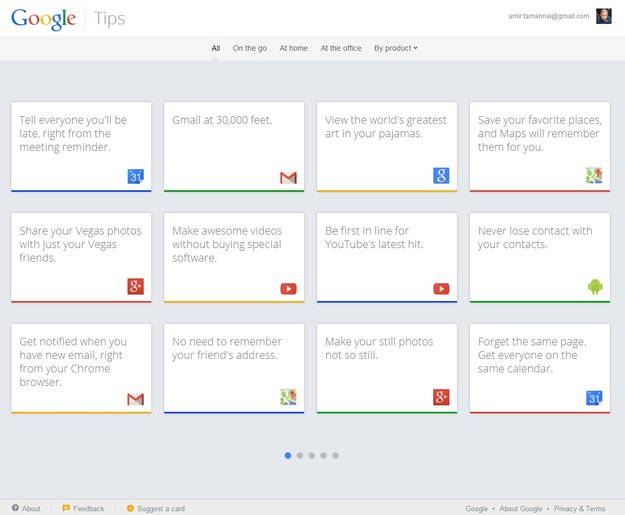This screenshot has width=625, height=515.
Task: Click Maps icon on favorite places card
Action: pos(594,175)
